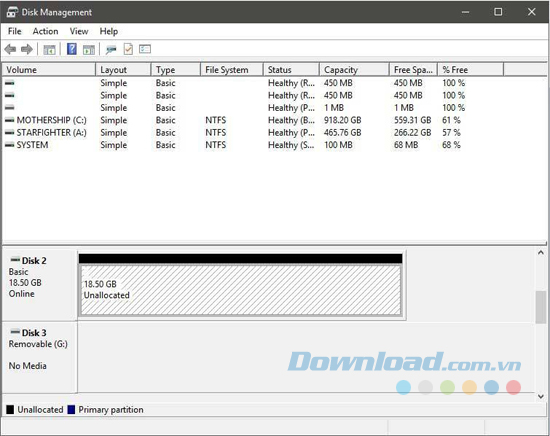
Task: Click the No Media text for Disk 3
Action: tap(28, 366)
